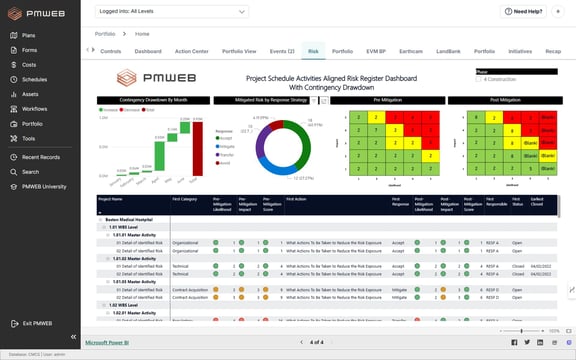Viewport: 576px width, 360px height.
Task: Open the Tools sidebar icon
Action: [x=14, y=138]
